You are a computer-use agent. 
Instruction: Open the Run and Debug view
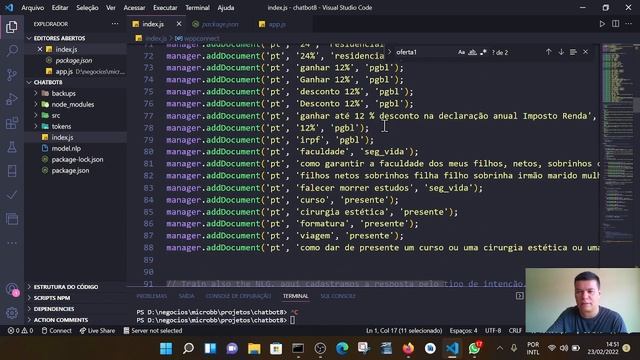point(12,99)
